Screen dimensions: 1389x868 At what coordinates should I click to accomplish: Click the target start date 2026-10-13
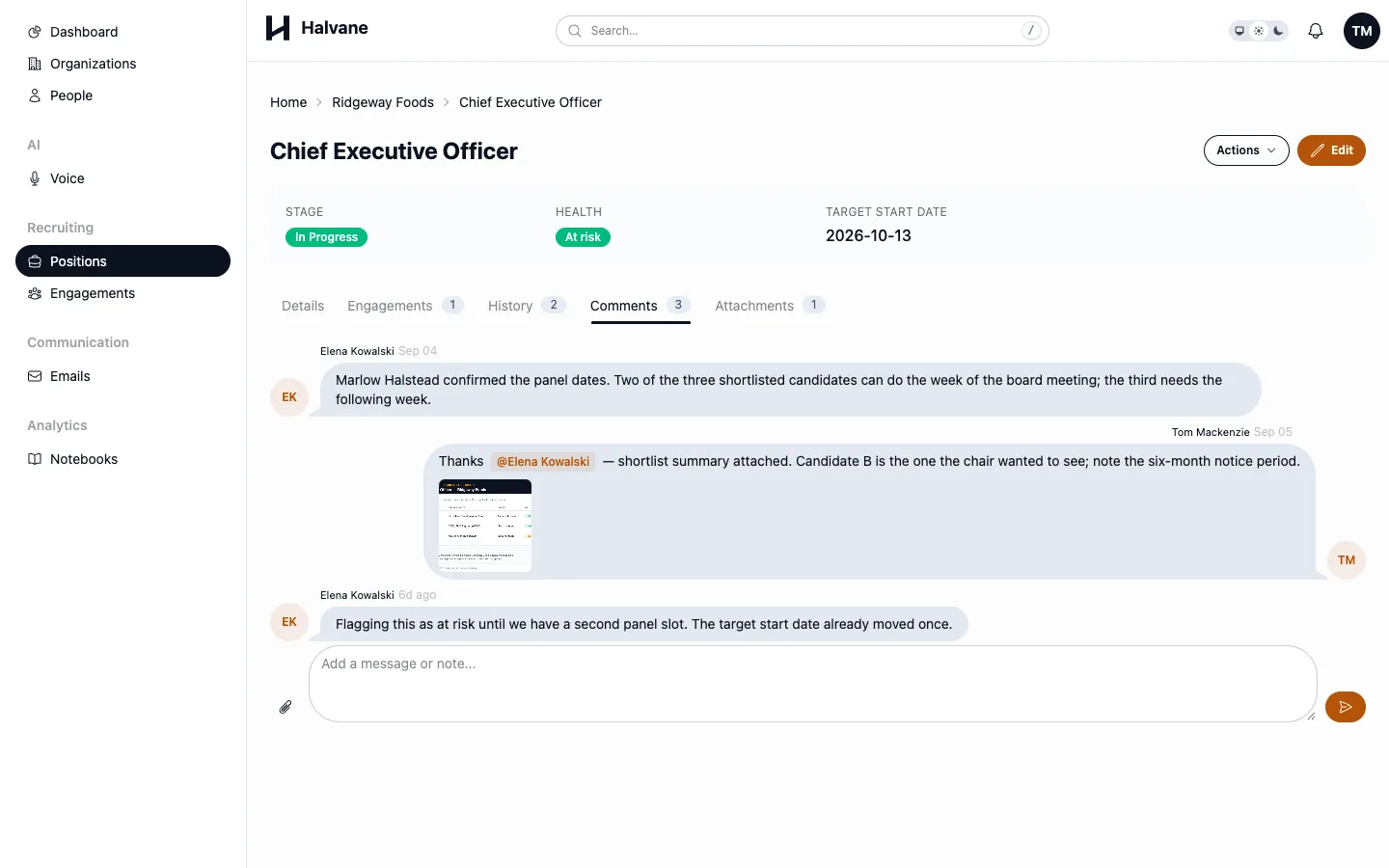[x=868, y=236]
